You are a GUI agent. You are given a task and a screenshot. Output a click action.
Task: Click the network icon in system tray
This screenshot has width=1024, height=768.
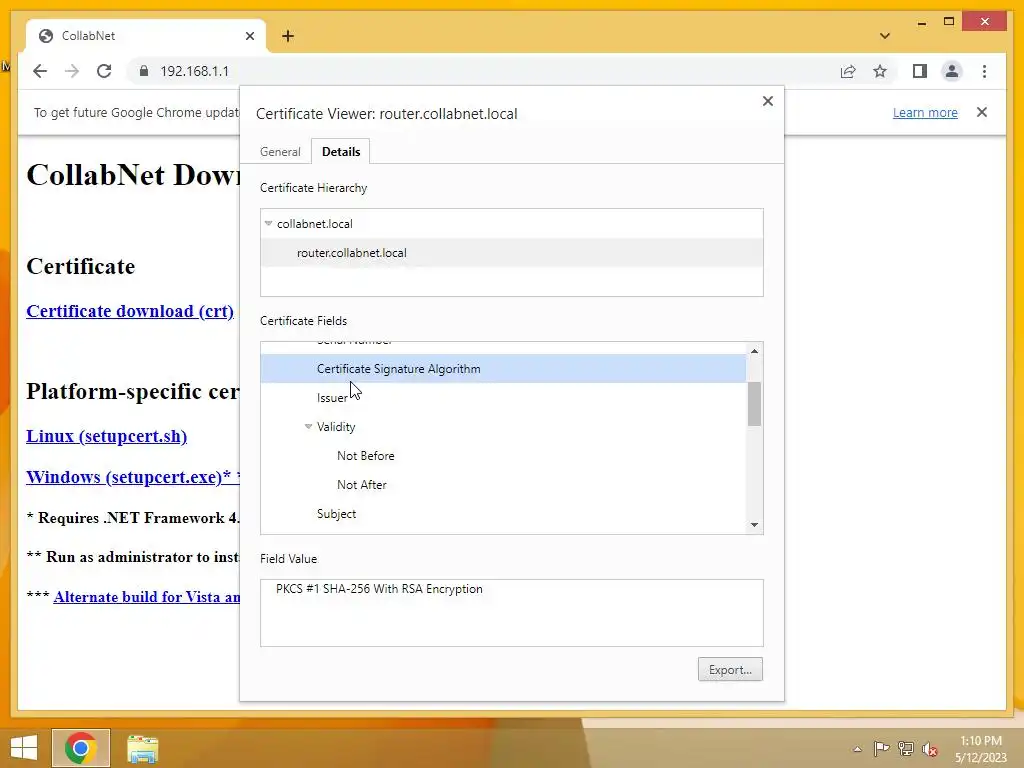point(906,748)
